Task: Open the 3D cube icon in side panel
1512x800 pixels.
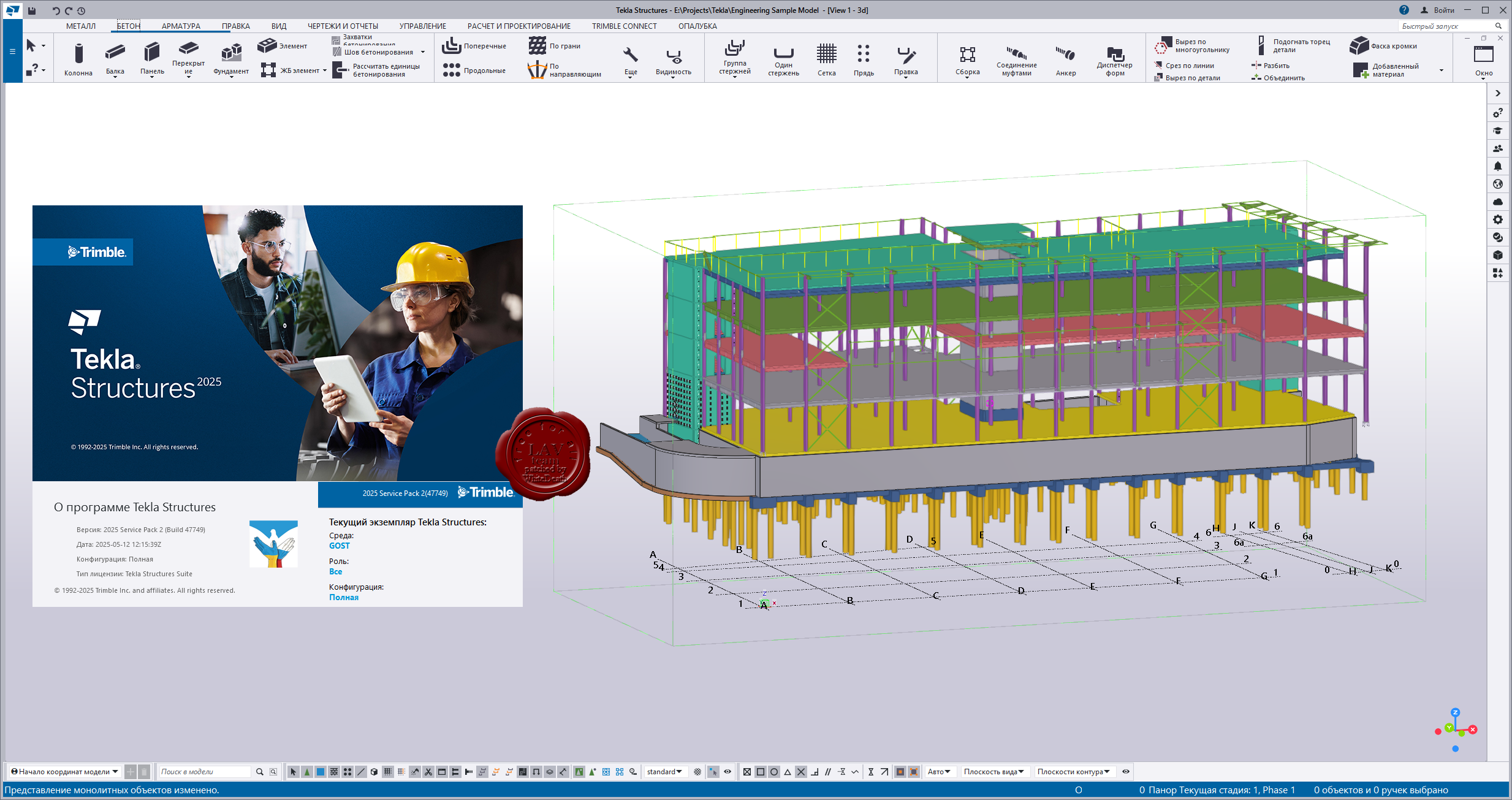Action: click(x=1498, y=255)
